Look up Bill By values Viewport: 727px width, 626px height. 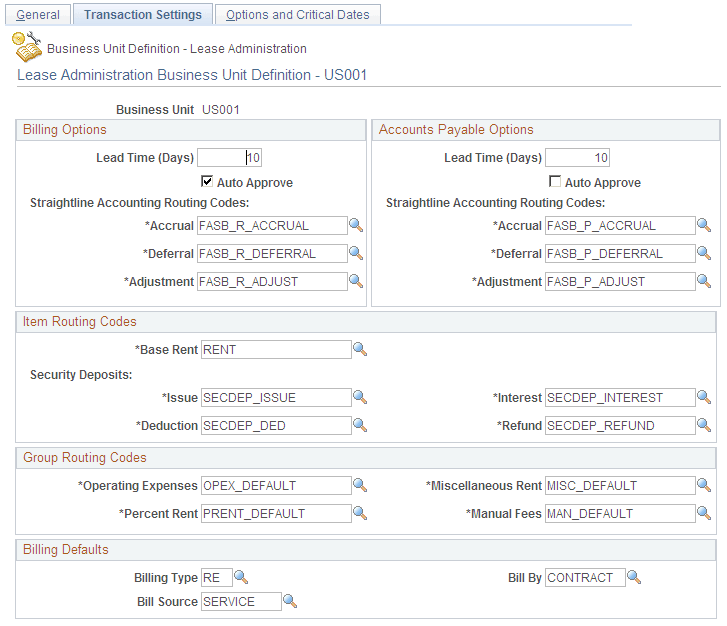point(634,577)
